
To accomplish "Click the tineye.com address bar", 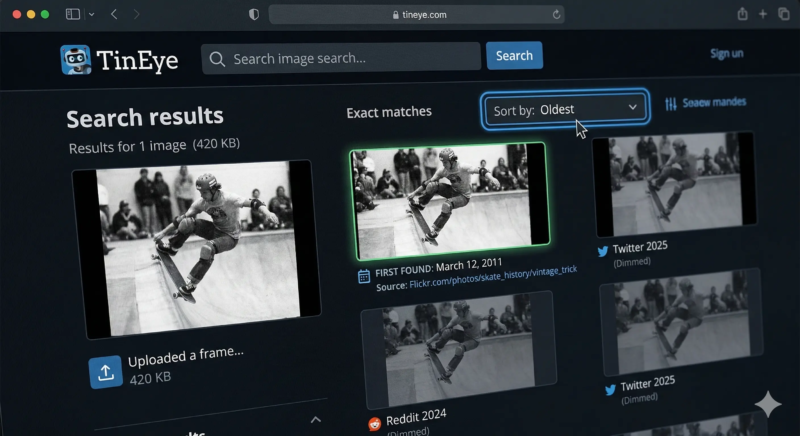I will [x=417, y=14].
